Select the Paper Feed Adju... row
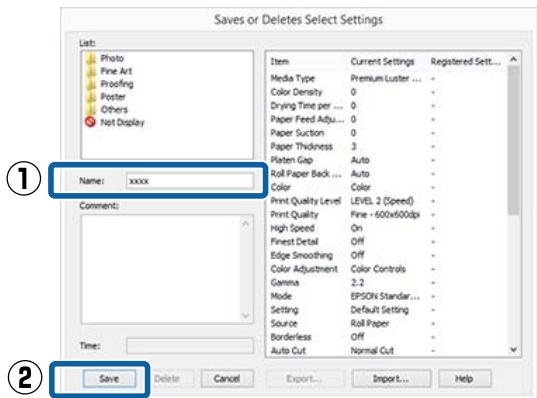 (x=387, y=119)
